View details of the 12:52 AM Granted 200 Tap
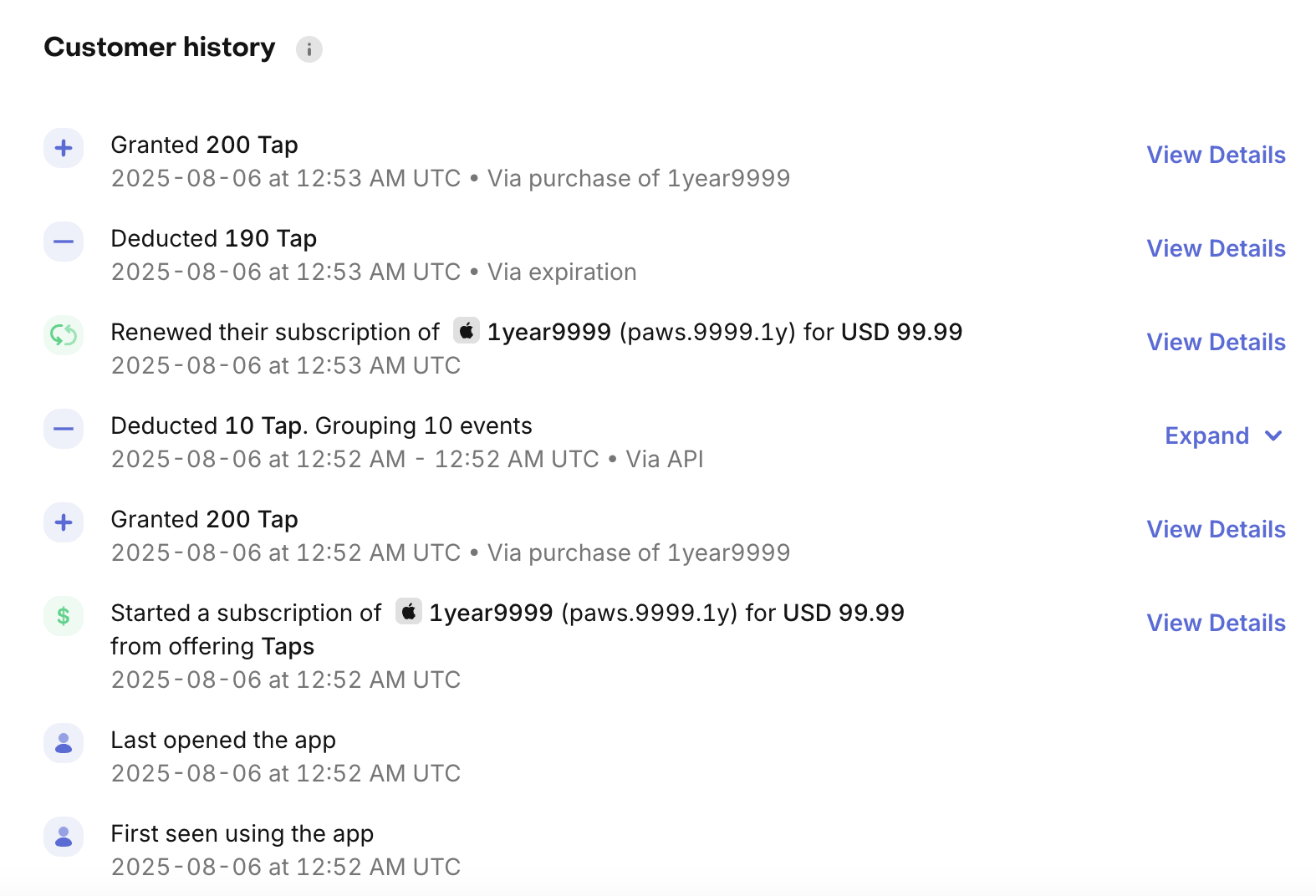 pos(1216,530)
